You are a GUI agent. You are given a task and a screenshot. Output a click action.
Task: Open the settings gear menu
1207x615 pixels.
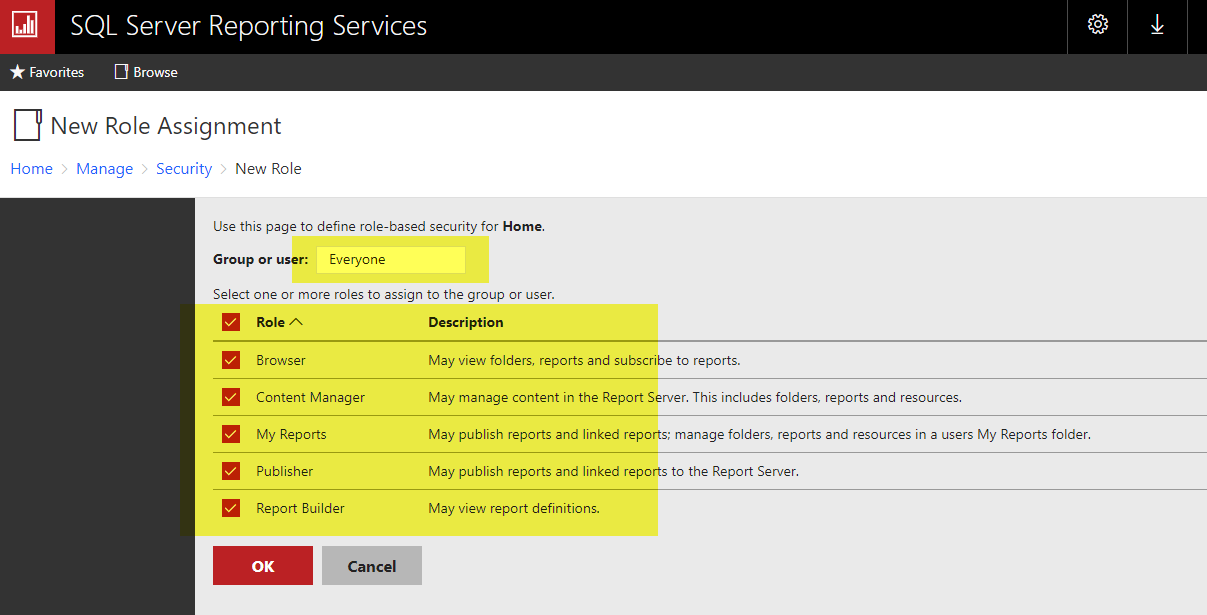point(1097,26)
